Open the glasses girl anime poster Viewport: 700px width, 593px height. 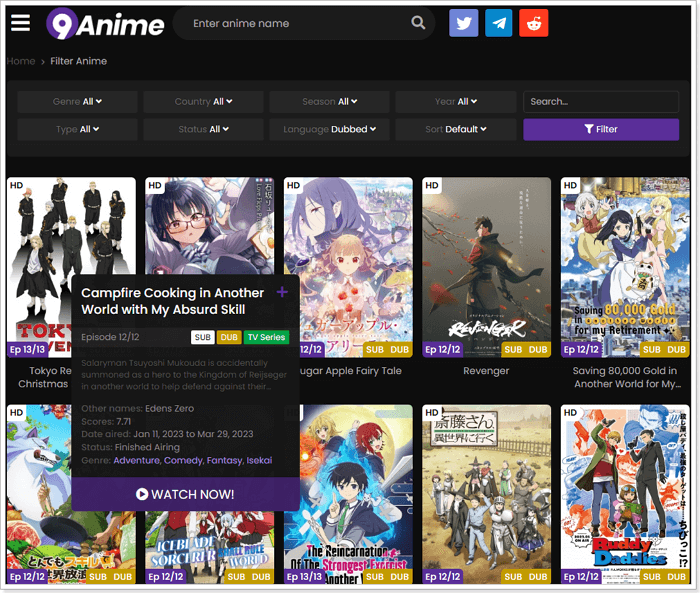[209, 226]
